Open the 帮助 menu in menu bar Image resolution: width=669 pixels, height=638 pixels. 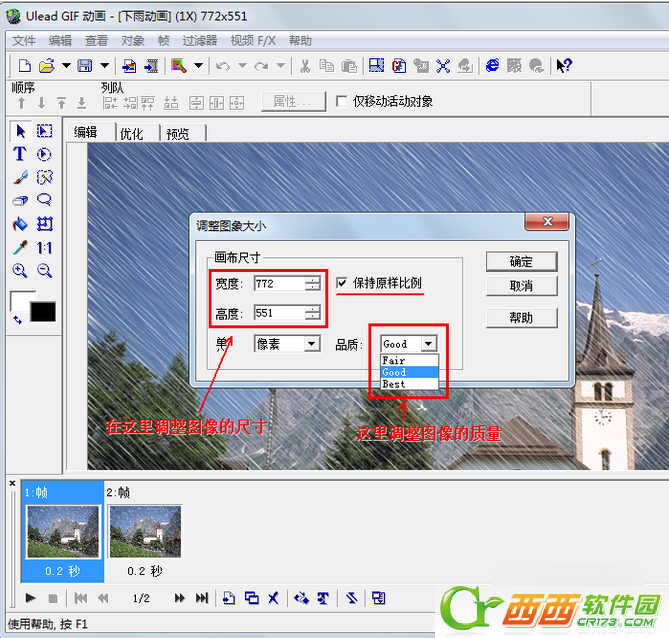click(x=300, y=41)
